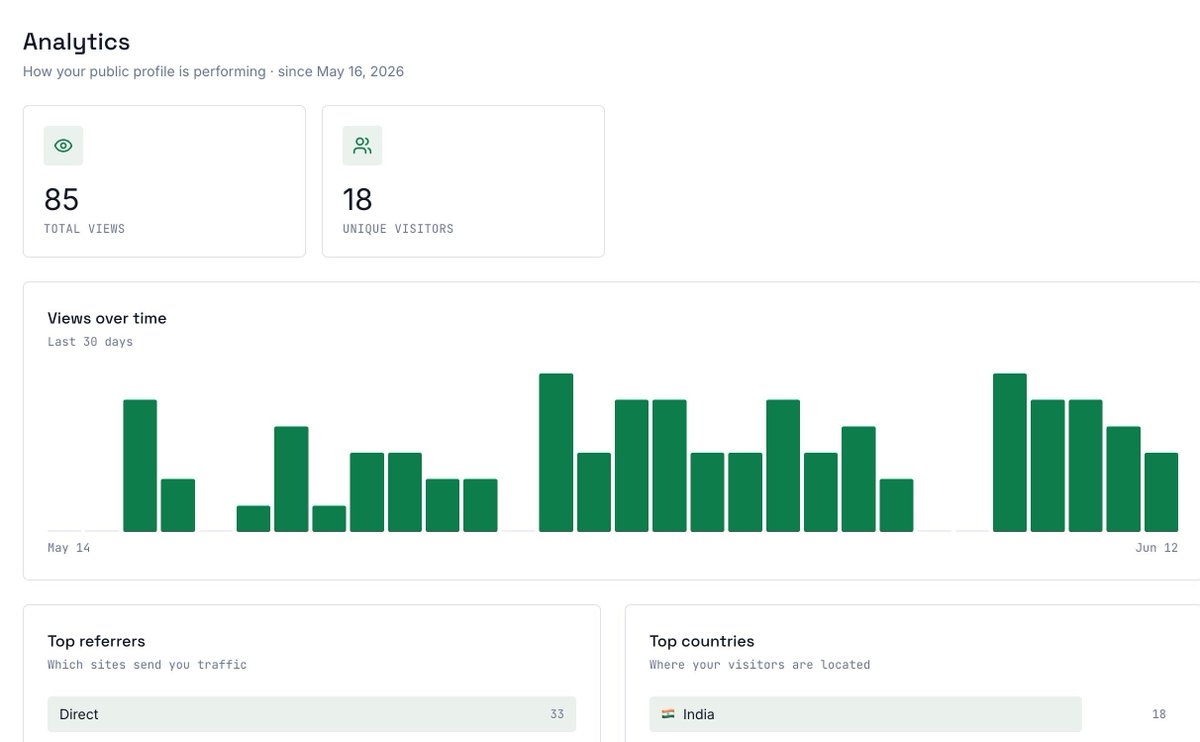The height and width of the screenshot is (742, 1200).
Task: Click the 'since May 16, 2026' subtitle
Action: (341, 72)
